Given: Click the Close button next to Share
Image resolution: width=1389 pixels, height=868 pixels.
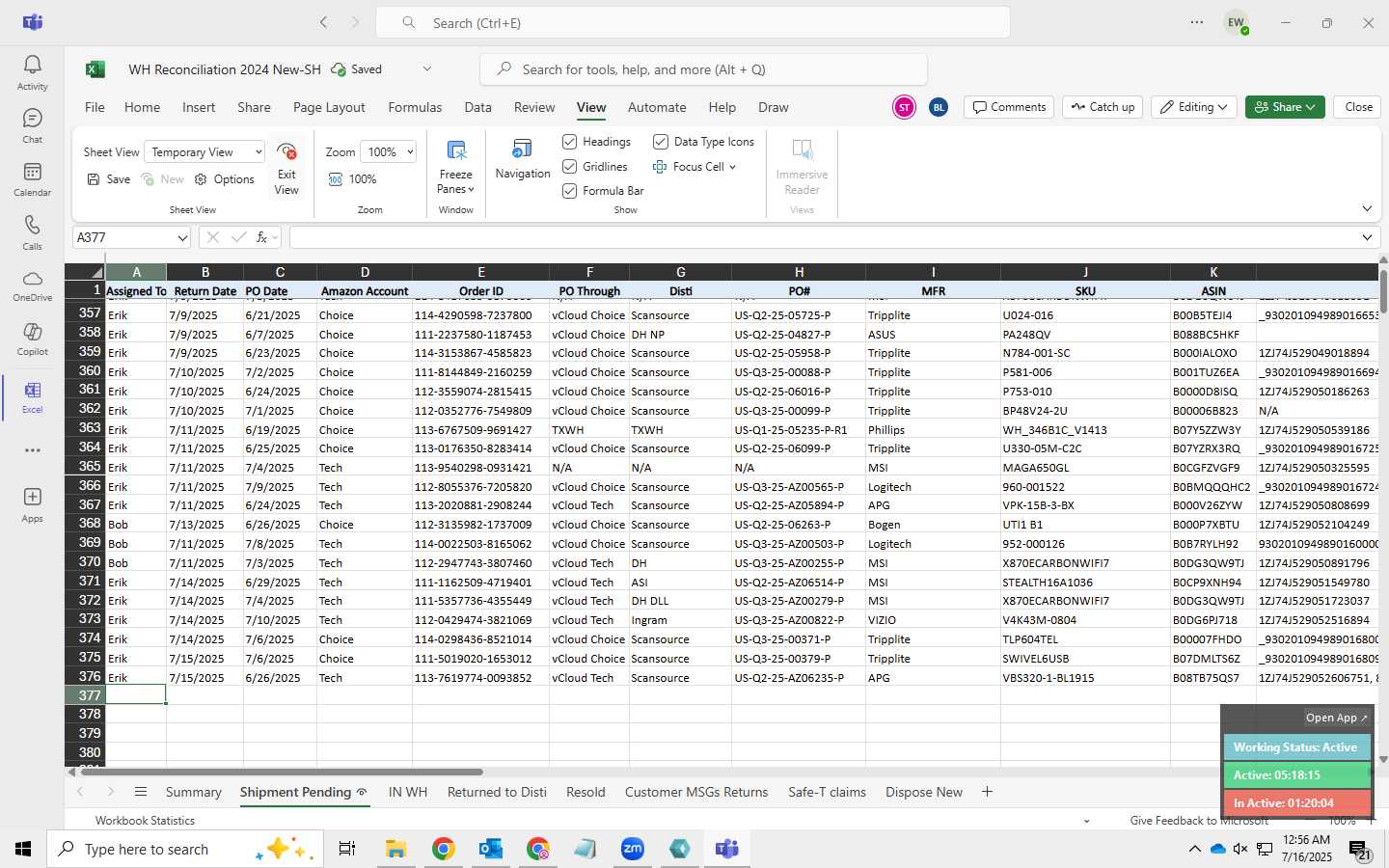Looking at the screenshot, I should (x=1358, y=107).
